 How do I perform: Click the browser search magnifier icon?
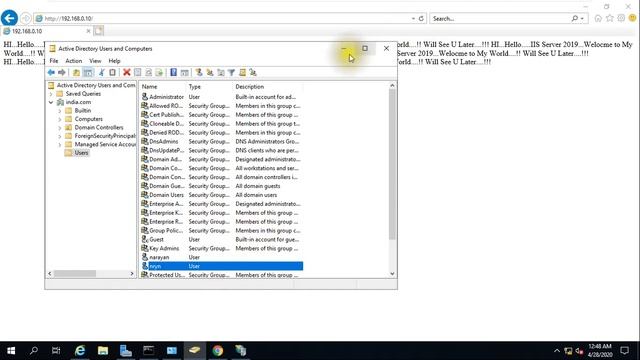575,18
